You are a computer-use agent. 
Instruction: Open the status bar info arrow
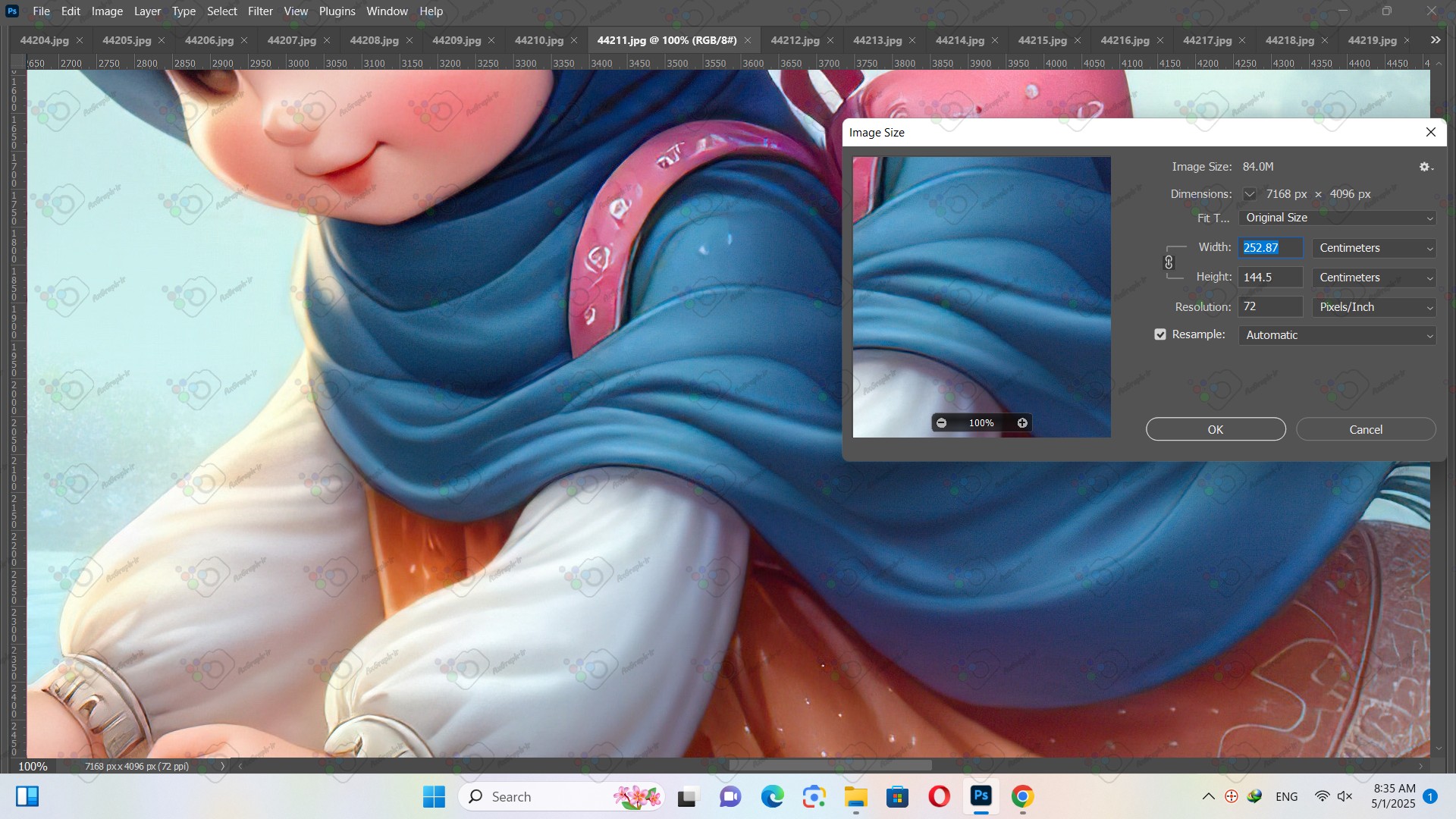coord(223,766)
